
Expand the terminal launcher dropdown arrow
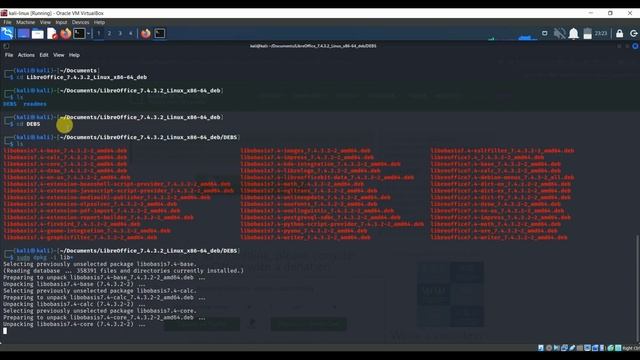pos(88,33)
